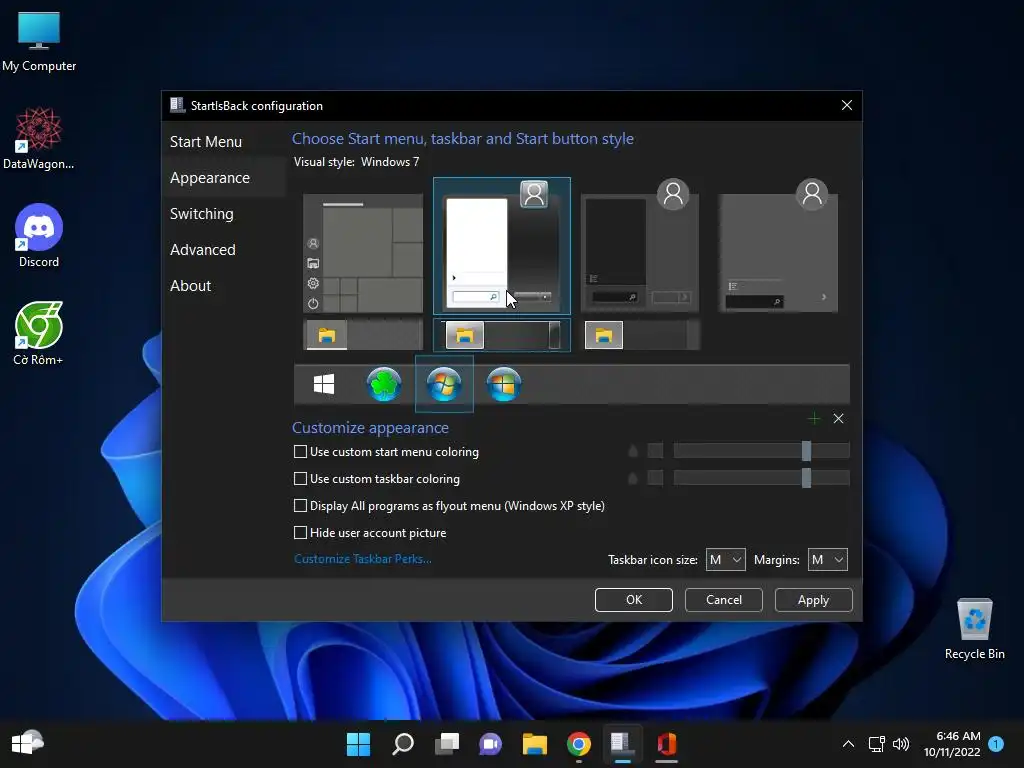The height and width of the screenshot is (768, 1024).
Task: Choose the Windows 7 glossy taskbar style
Action: click(502, 335)
